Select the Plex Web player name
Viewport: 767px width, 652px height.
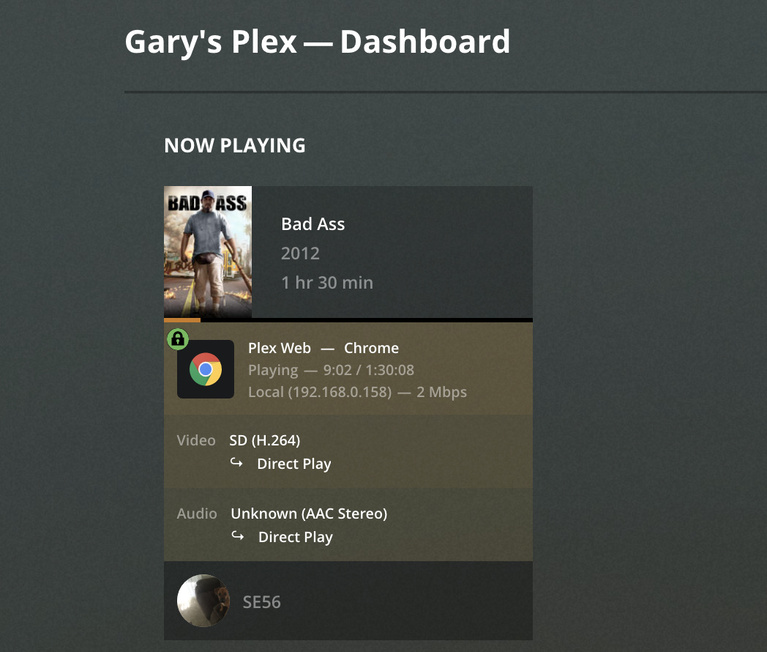click(x=279, y=348)
